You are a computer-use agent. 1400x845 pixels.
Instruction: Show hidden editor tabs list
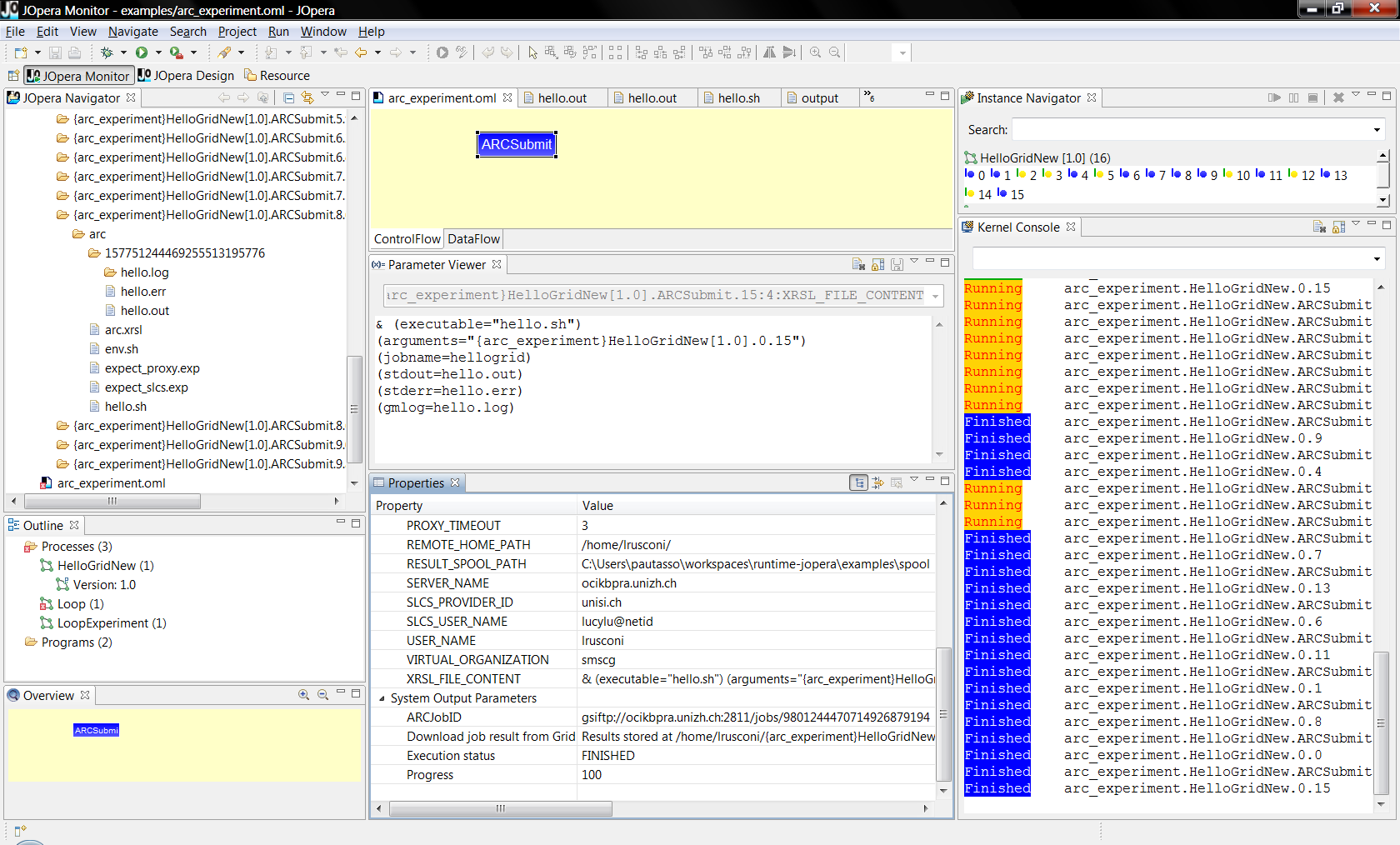pyautogui.click(x=869, y=97)
